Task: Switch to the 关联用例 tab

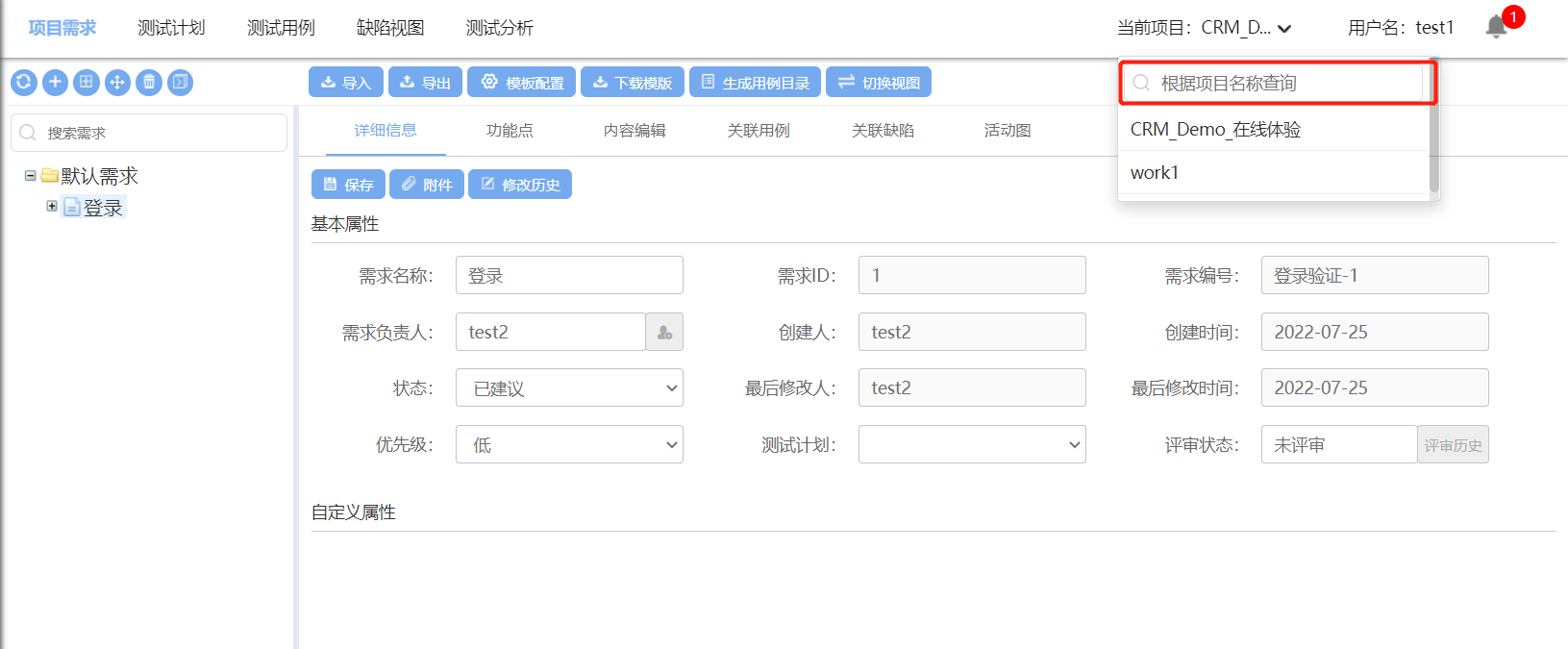Action: (x=759, y=131)
